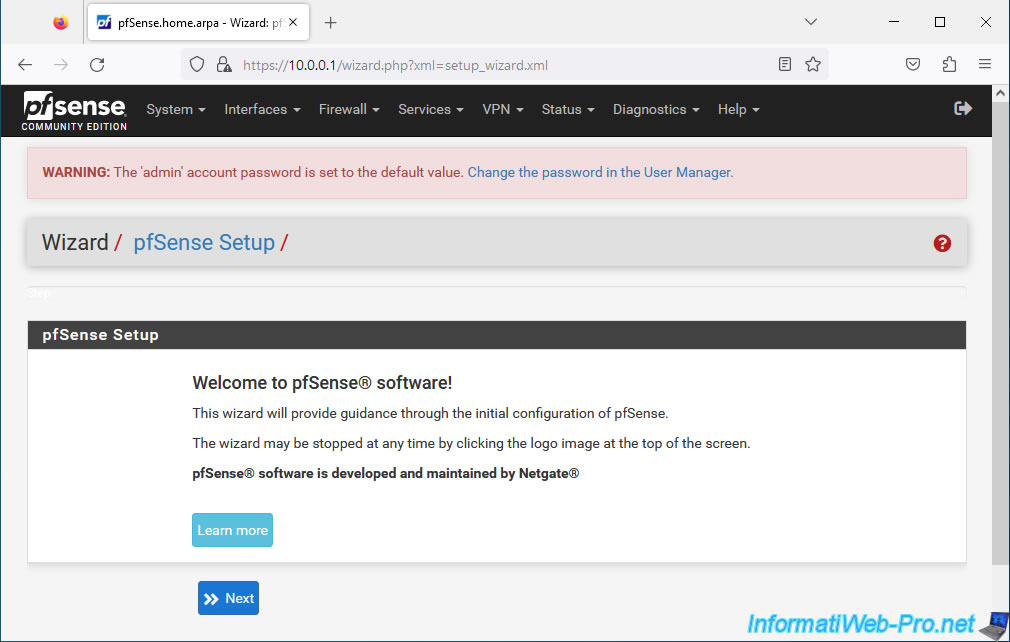Bookmark this page with the star
This screenshot has height=642, width=1010.
813,64
